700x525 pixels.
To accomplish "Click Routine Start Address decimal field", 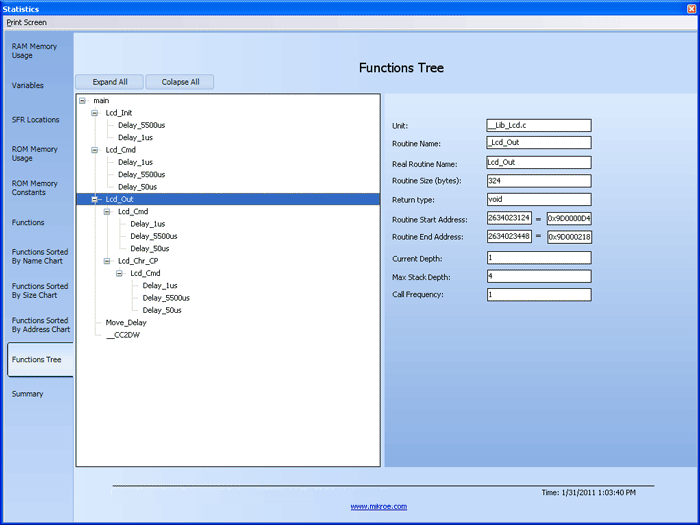I will (509, 218).
